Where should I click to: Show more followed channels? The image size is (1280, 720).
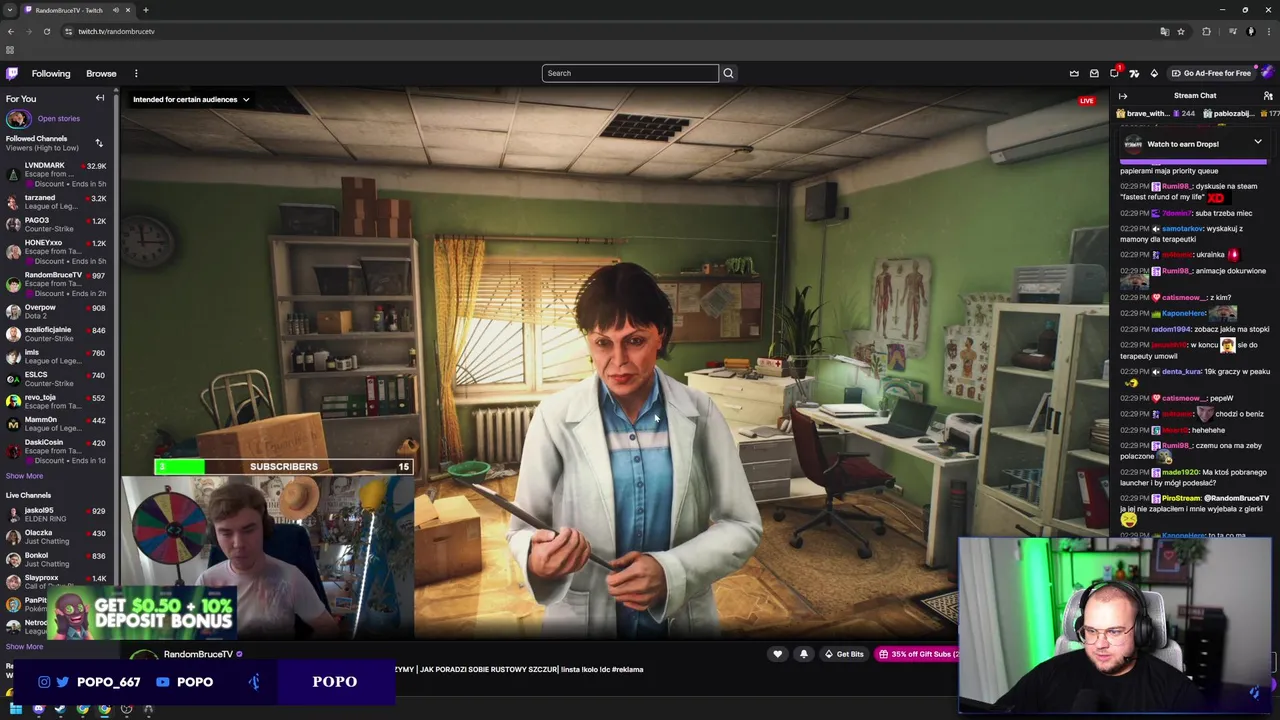24,476
